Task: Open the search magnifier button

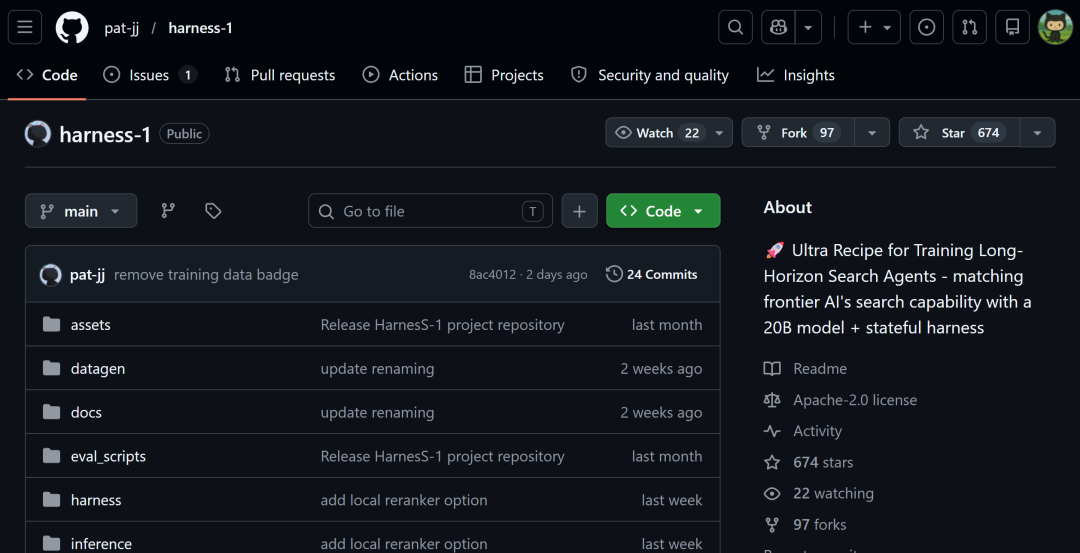Action: point(736,28)
